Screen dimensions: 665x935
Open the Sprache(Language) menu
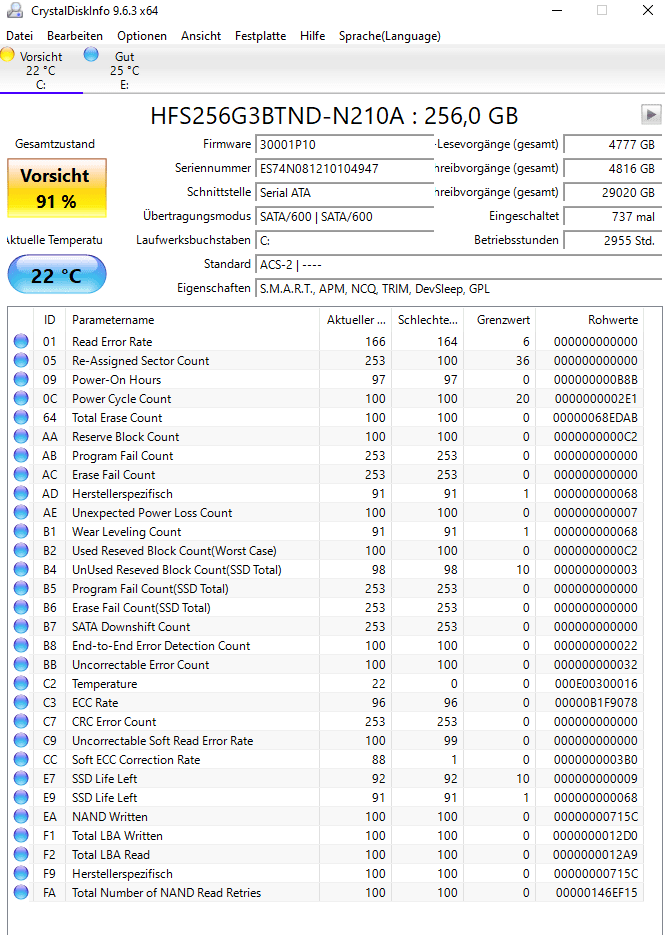pyautogui.click(x=390, y=36)
